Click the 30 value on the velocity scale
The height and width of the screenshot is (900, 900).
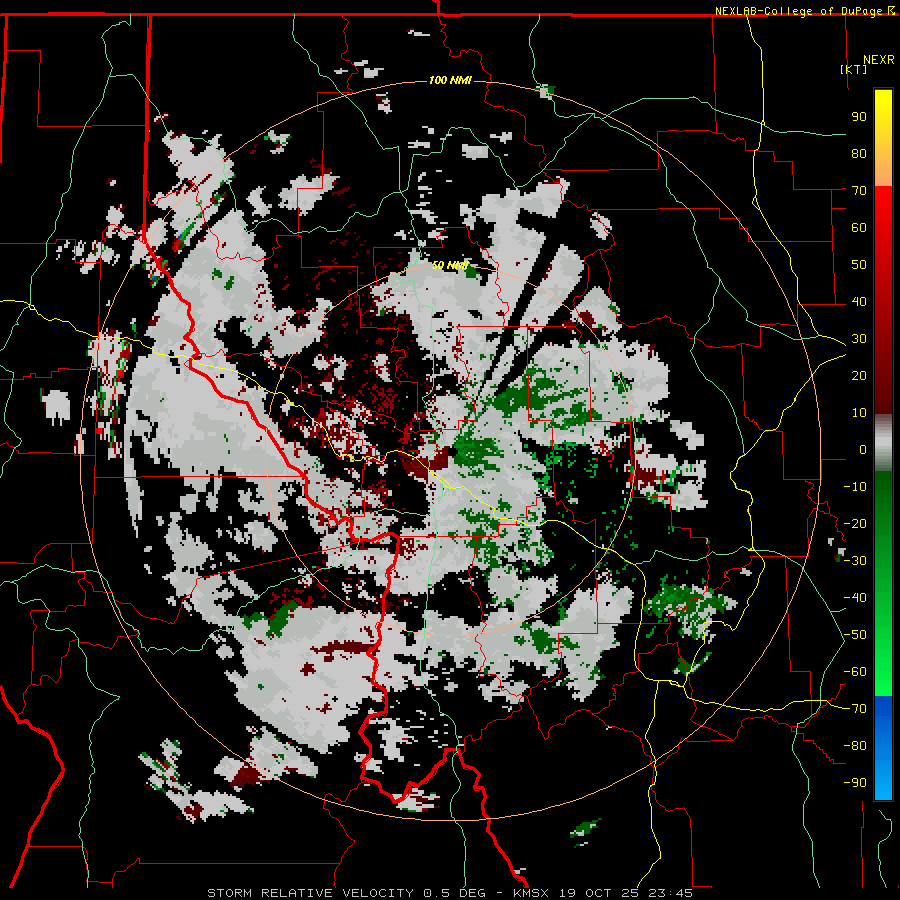[x=859, y=339]
